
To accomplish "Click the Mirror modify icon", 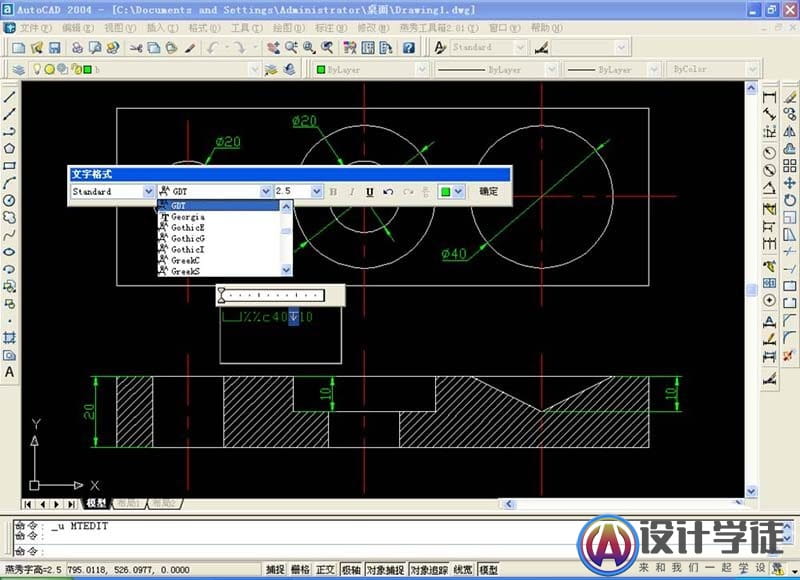I will [790, 131].
